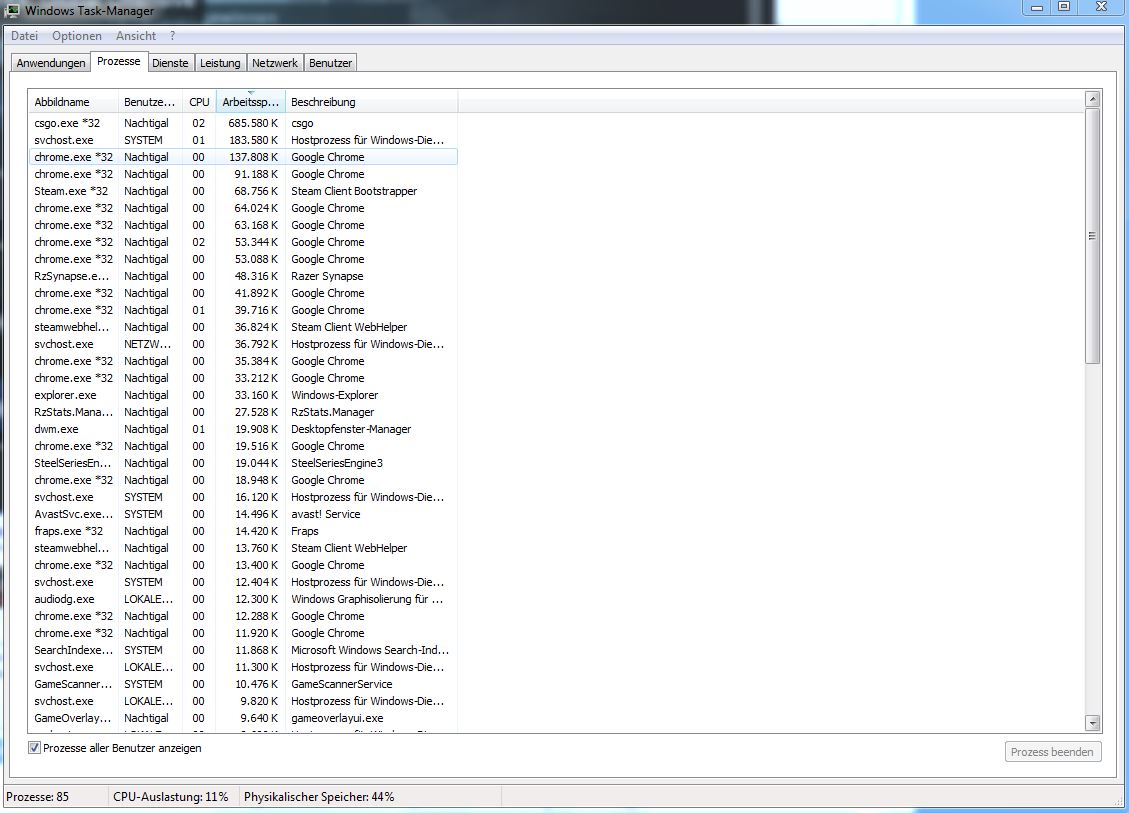
Task: Select the Prozesse tab
Action: [119, 61]
